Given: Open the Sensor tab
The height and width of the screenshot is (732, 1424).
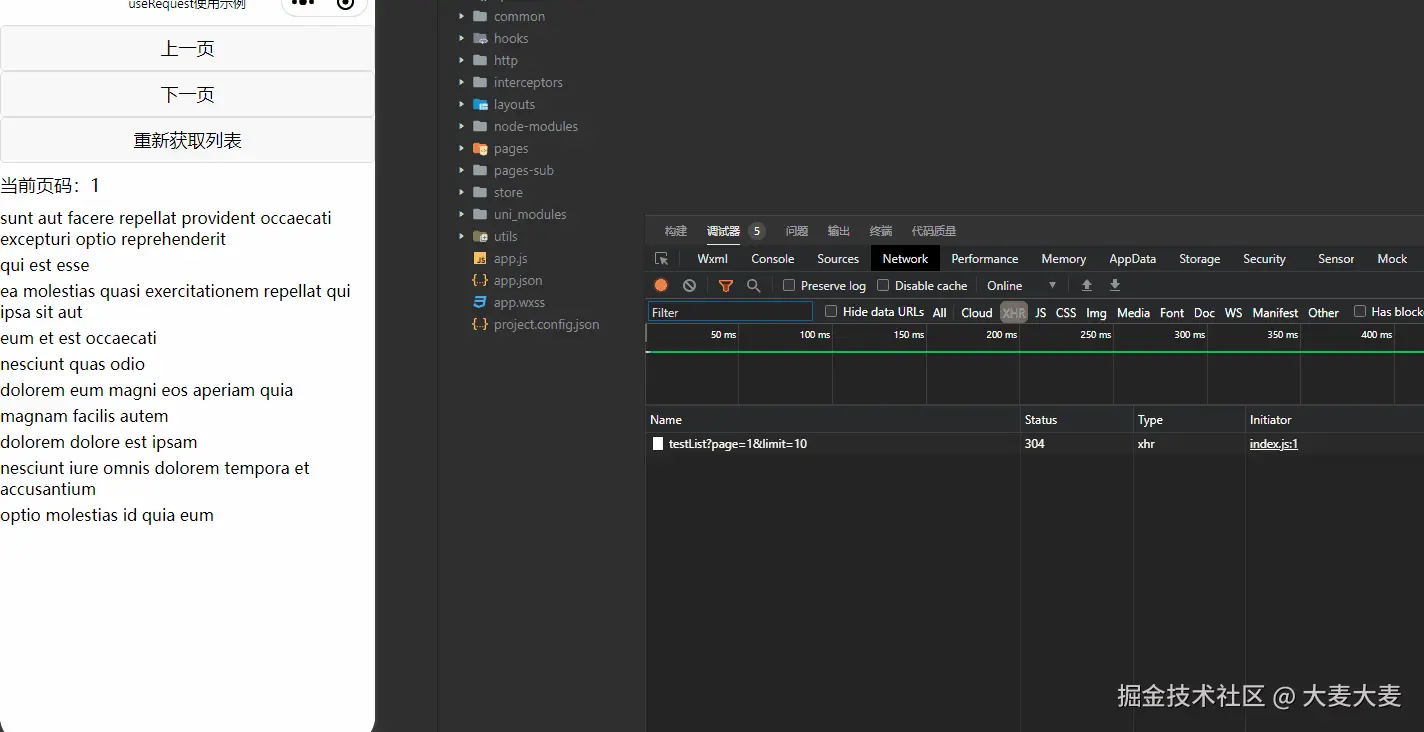Looking at the screenshot, I should click(1335, 258).
